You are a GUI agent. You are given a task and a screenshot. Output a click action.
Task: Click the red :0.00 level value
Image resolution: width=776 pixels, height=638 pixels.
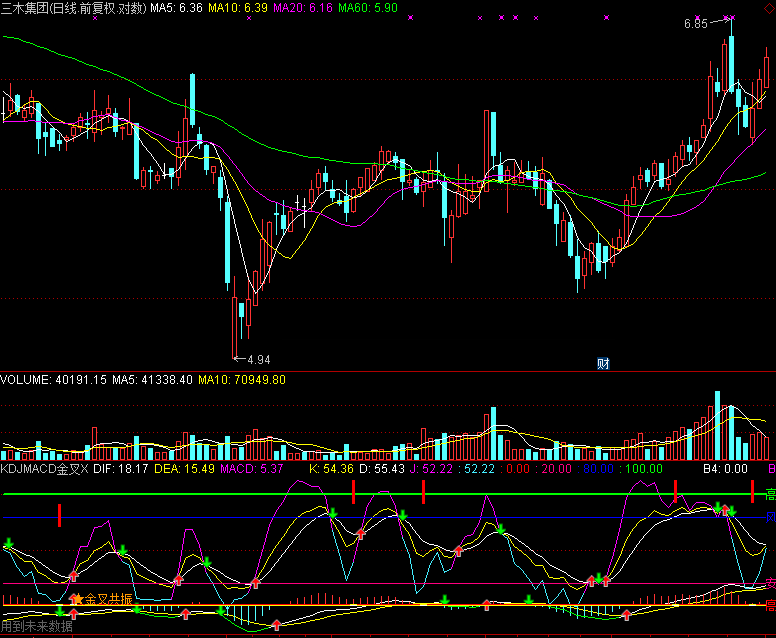[516, 469]
